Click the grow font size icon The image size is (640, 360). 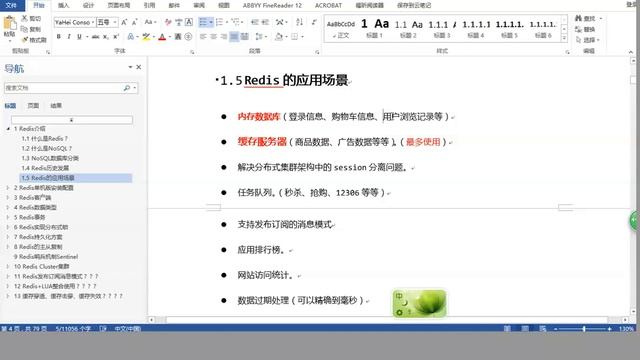(x=124, y=22)
